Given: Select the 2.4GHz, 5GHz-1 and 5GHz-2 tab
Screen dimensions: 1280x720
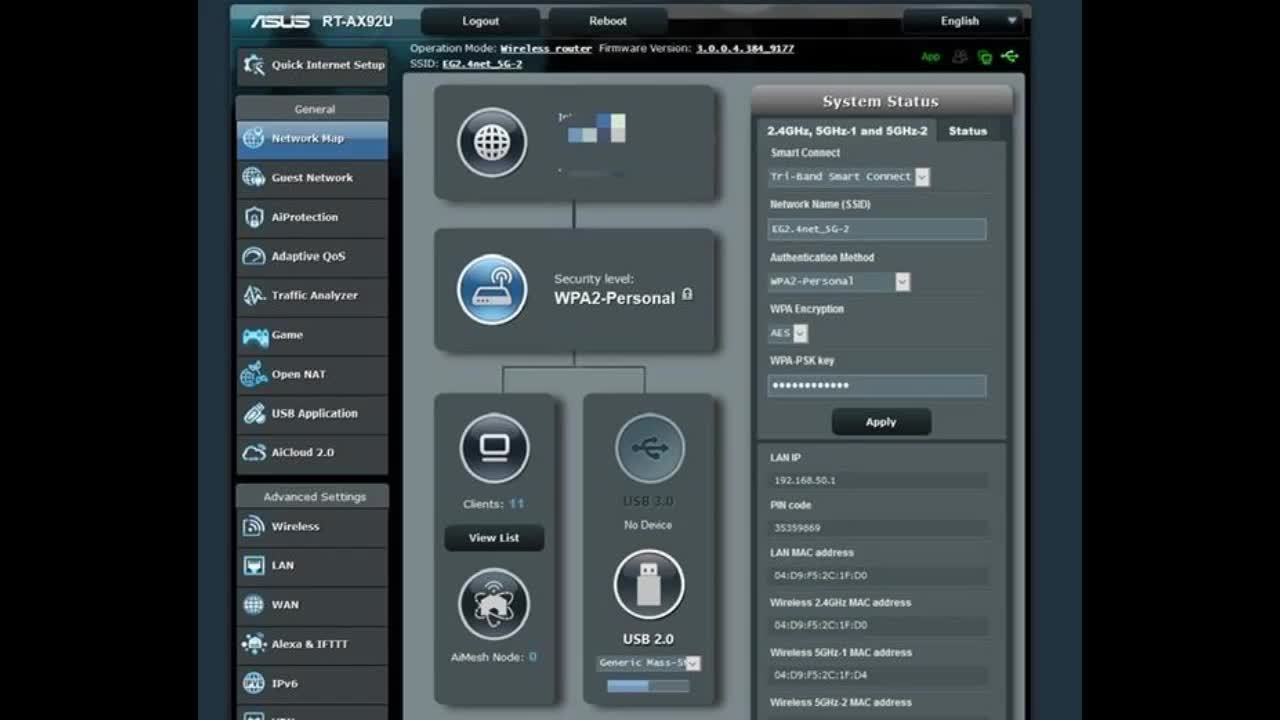Looking at the screenshot, I should (847, 131).
